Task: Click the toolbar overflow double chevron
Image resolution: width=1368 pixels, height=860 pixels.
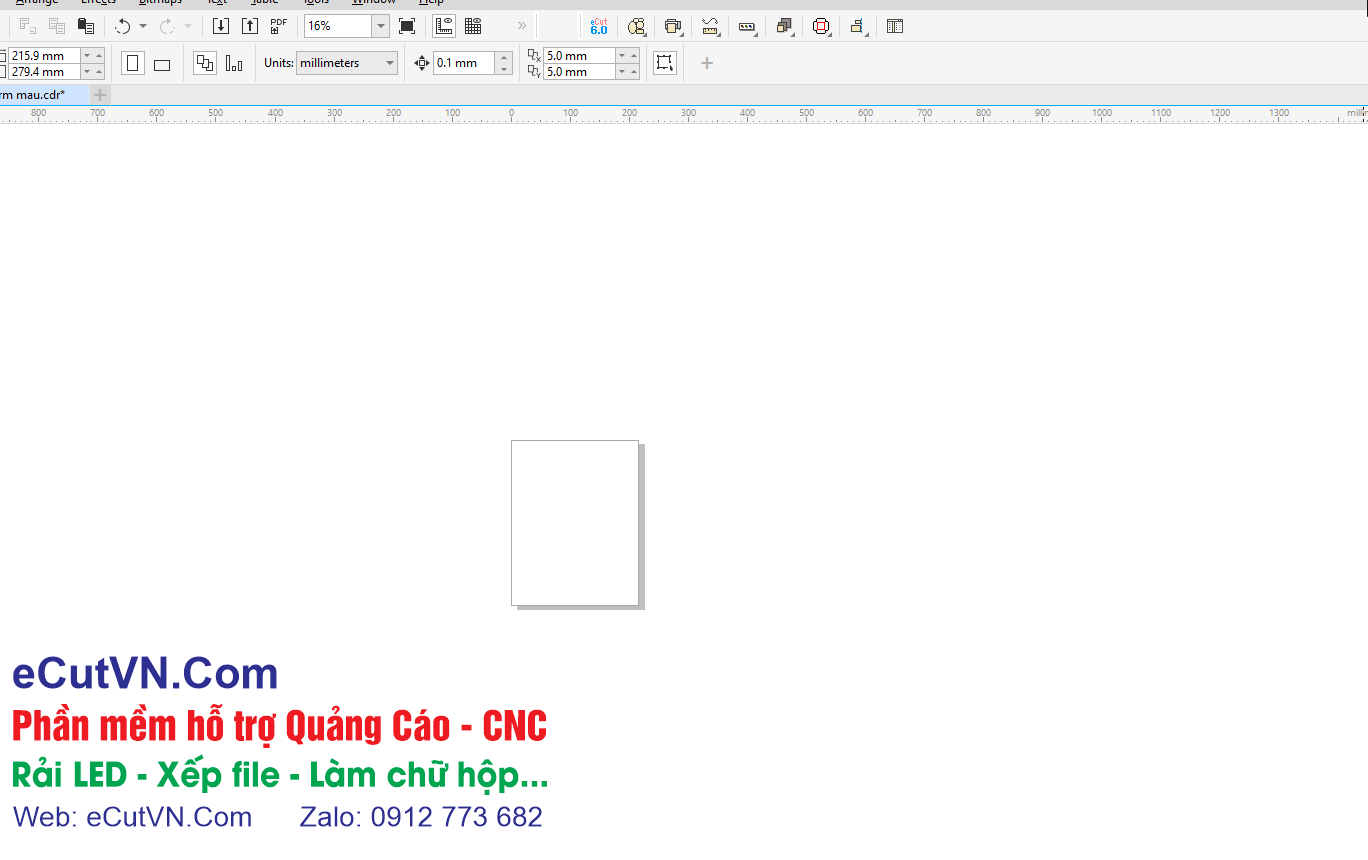Action: coord(522,26)
